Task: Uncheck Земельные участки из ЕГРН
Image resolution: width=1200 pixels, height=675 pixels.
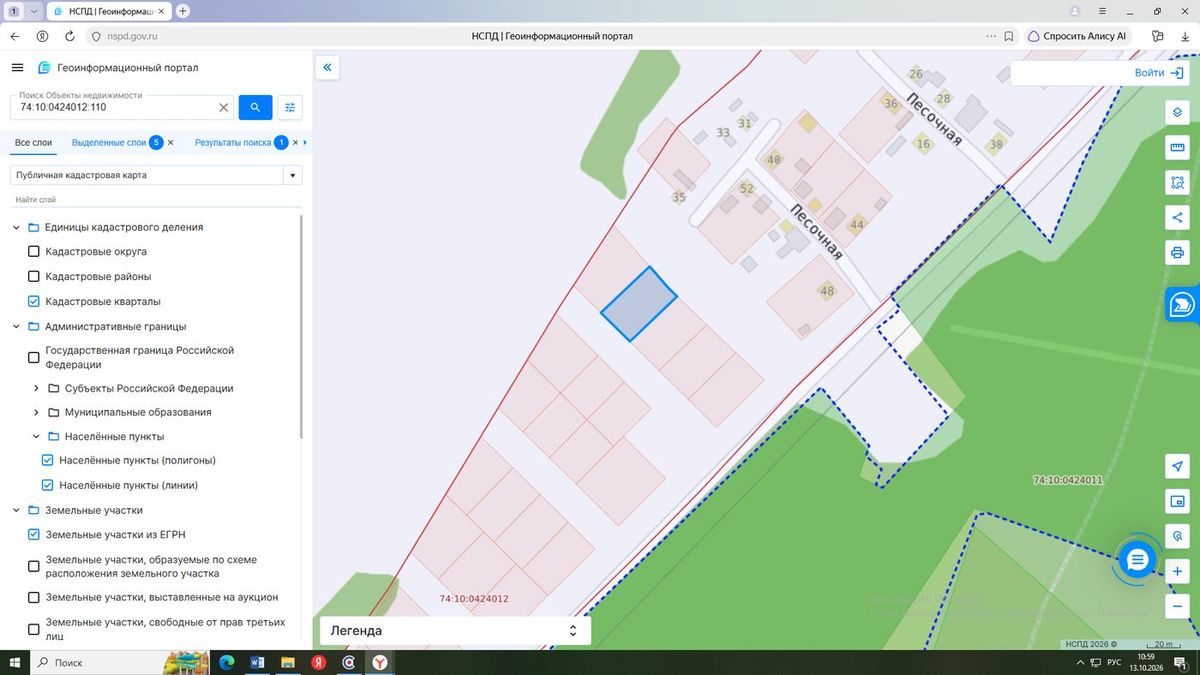Action: click(x=34, y=535)
